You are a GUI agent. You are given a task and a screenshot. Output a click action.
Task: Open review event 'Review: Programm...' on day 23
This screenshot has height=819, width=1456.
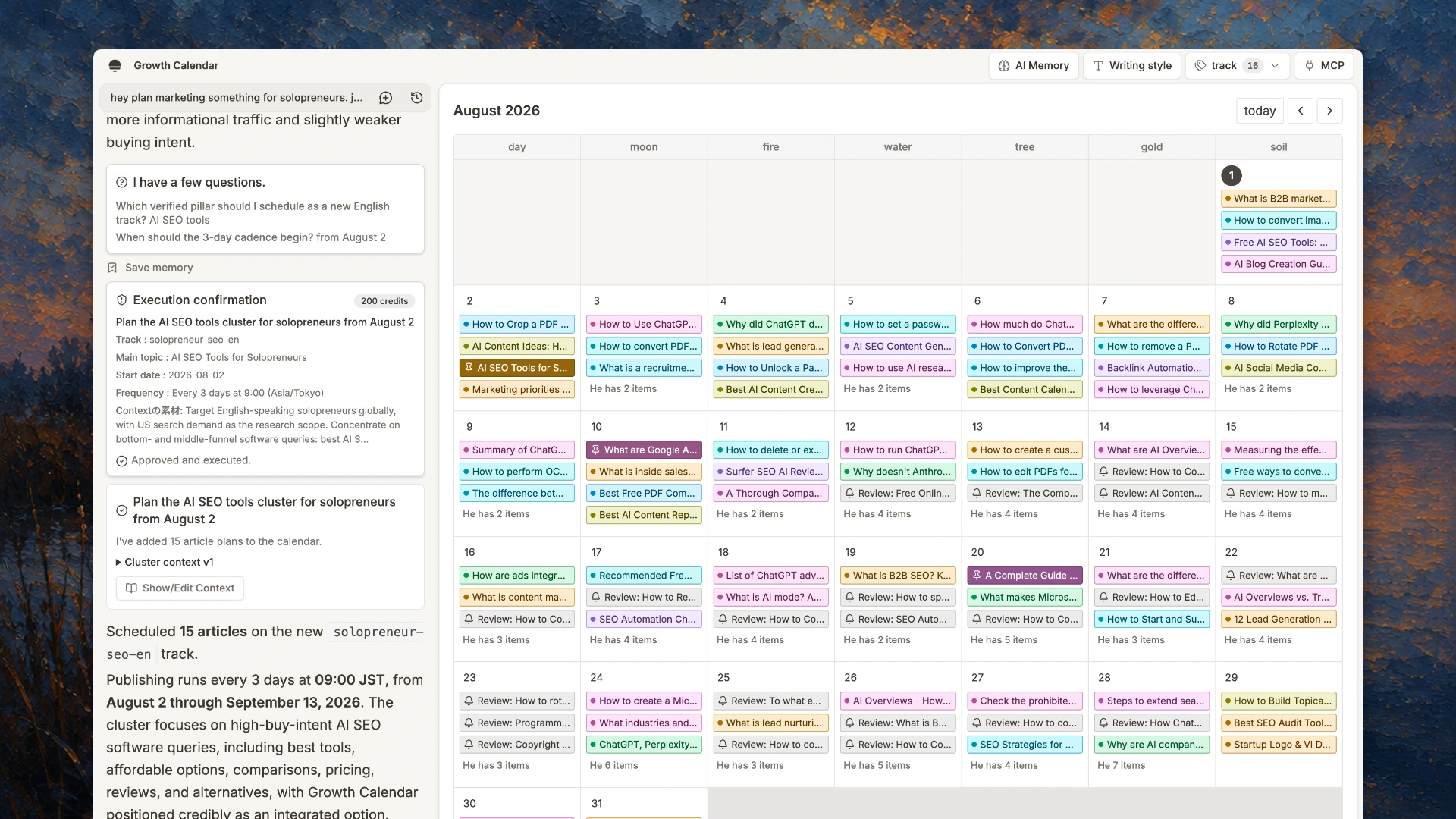tap(517, 723)
